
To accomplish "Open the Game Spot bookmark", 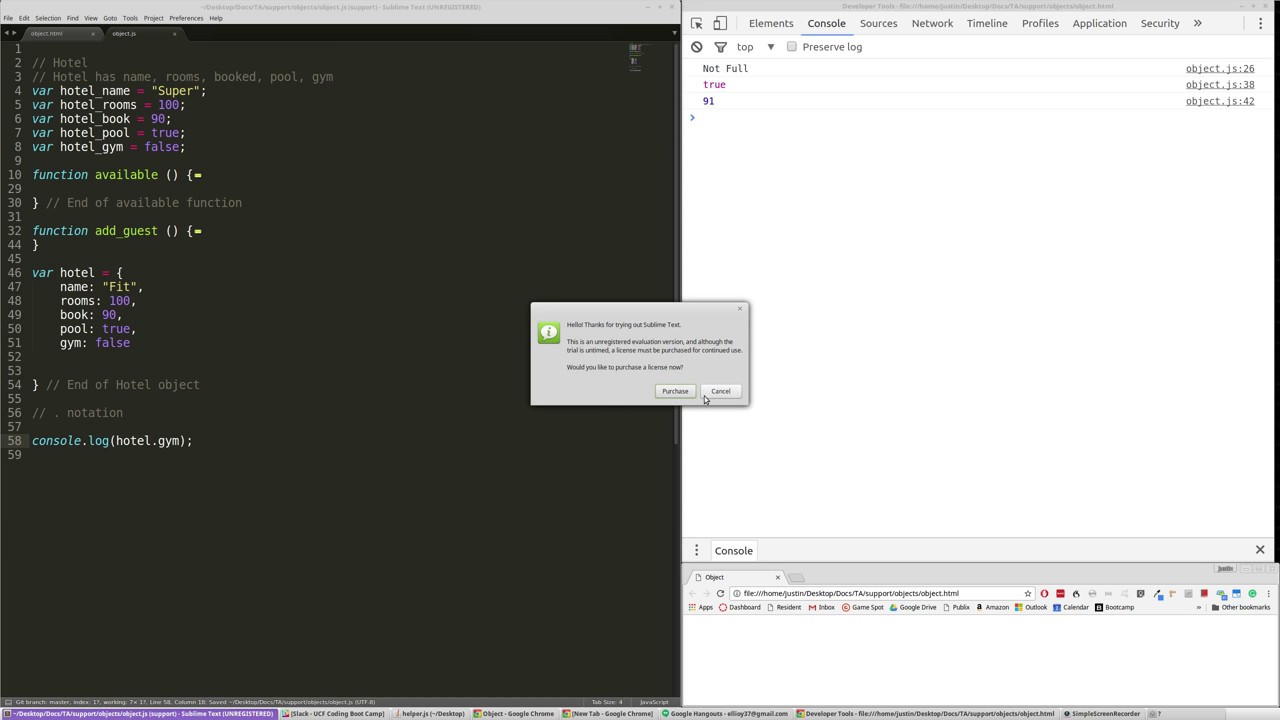I will [863, 607].
